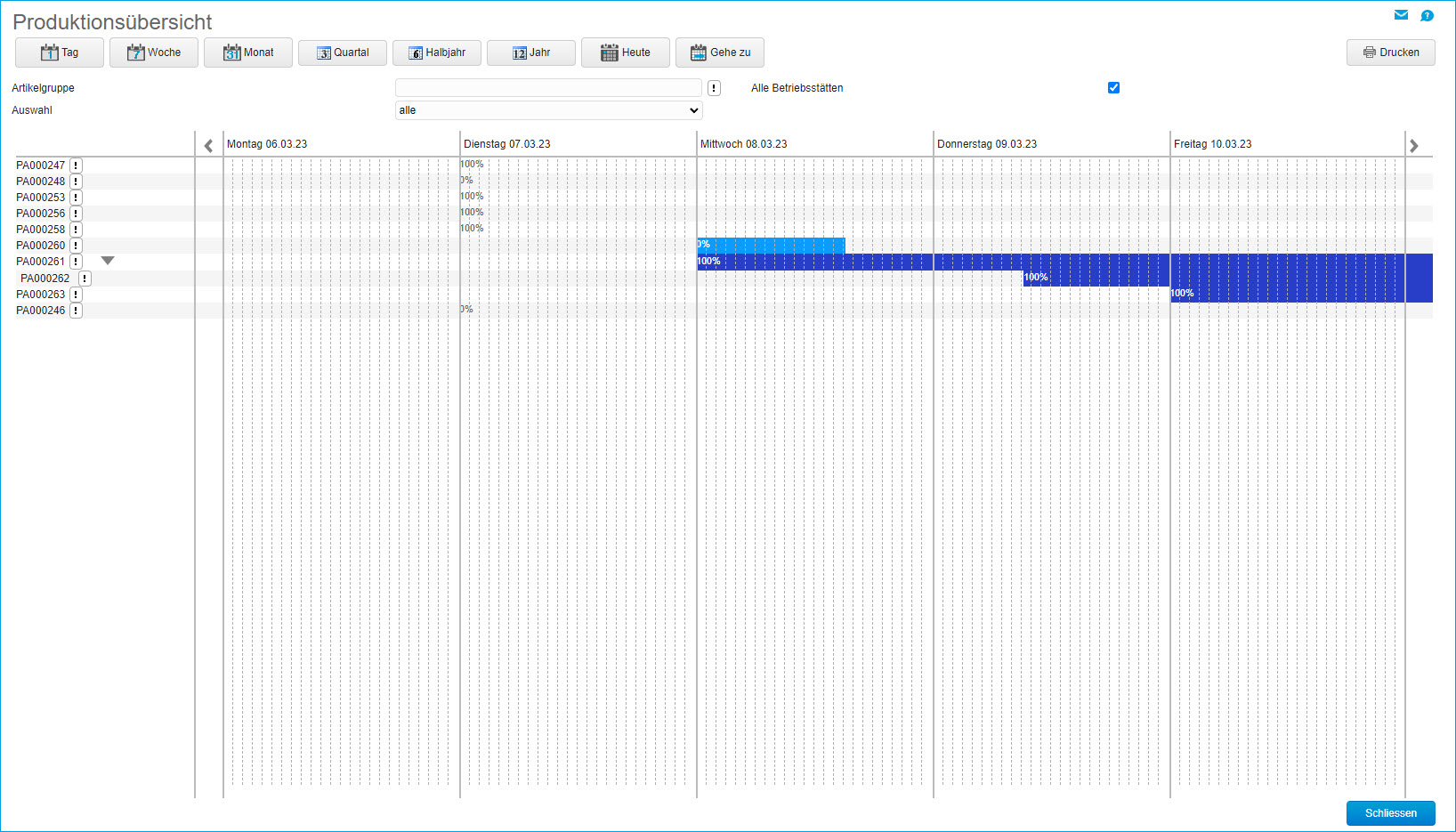
Task: Switch to Monat view
Action: pyautogui.click(x=248, y=53)
